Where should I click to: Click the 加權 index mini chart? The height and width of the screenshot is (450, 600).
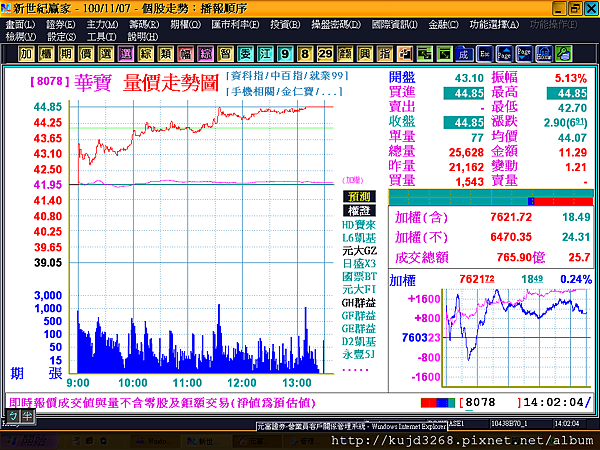click(517, 338)
